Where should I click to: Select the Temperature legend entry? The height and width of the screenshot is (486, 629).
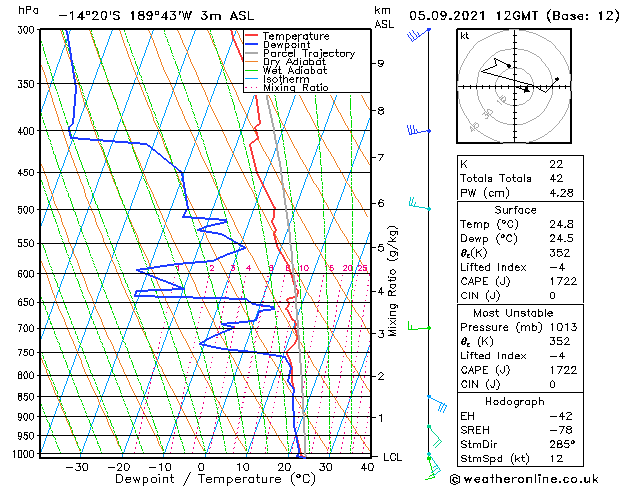[287, 36]
